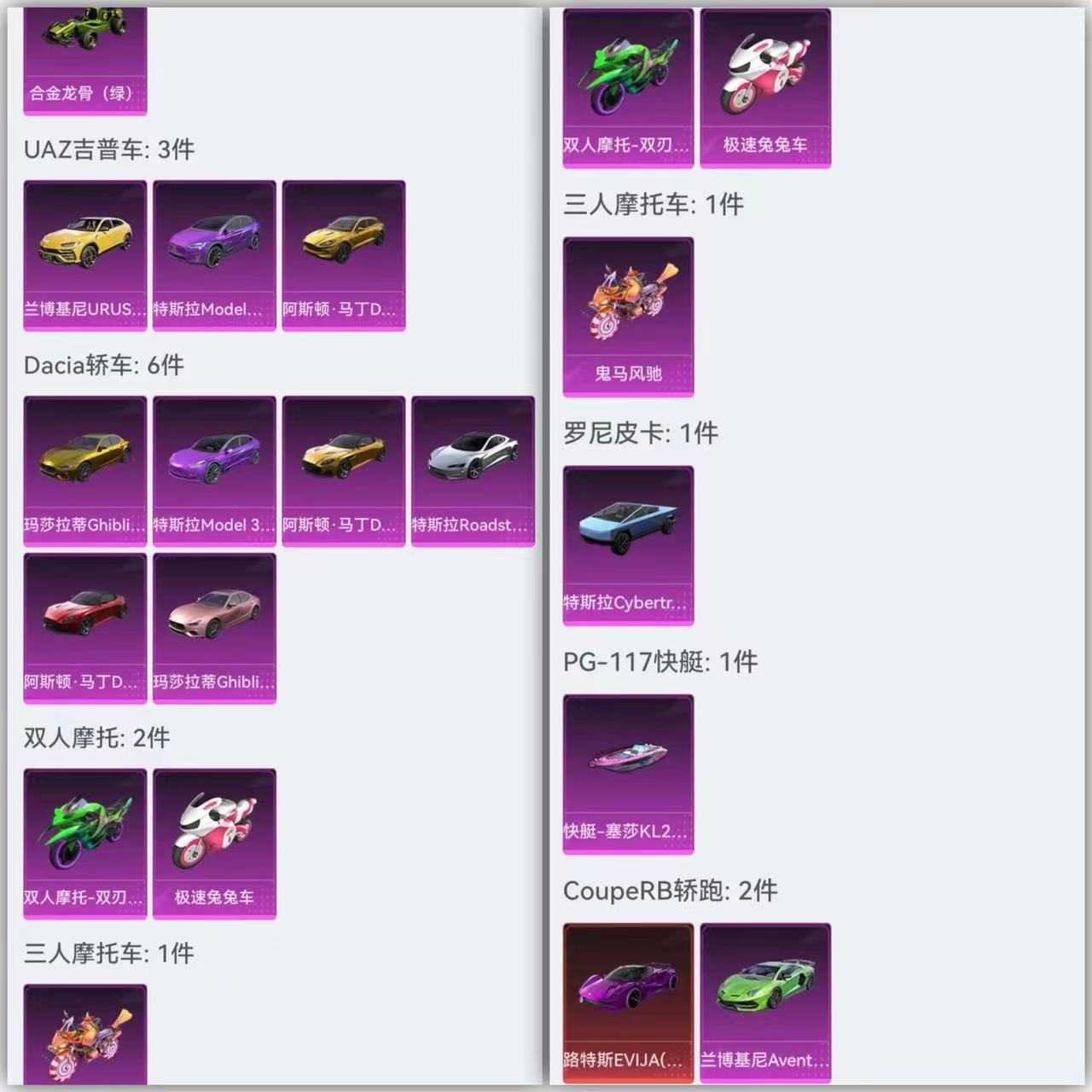Image resolution: width=1092 pixels, height=1092 pixels.
Task: Click the CoupeRB轿跑: 2件 category heading
Action: coord(671,891)
